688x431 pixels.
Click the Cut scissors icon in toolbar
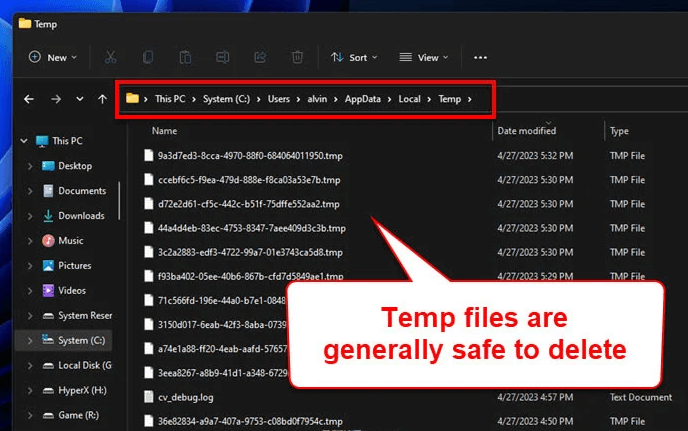111,58
